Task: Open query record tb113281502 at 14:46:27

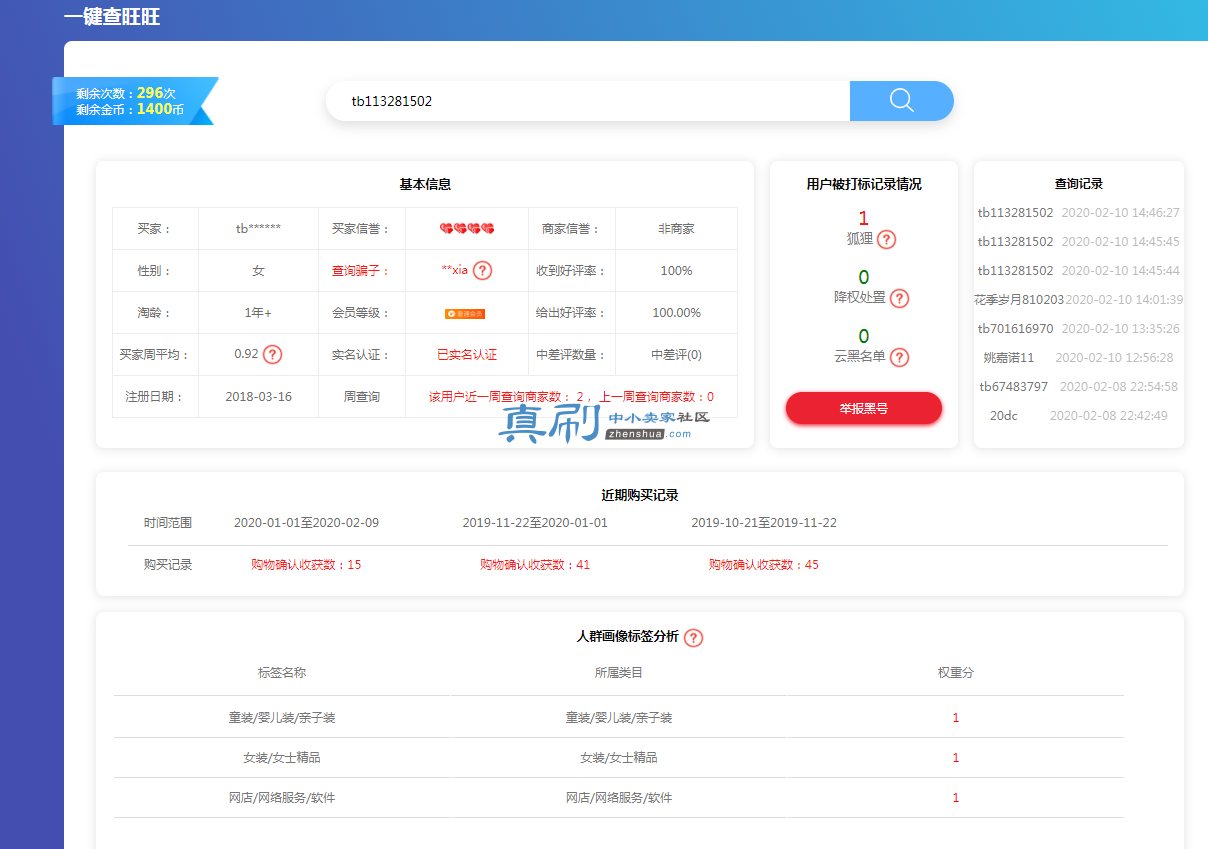Action: point(1079,213)
